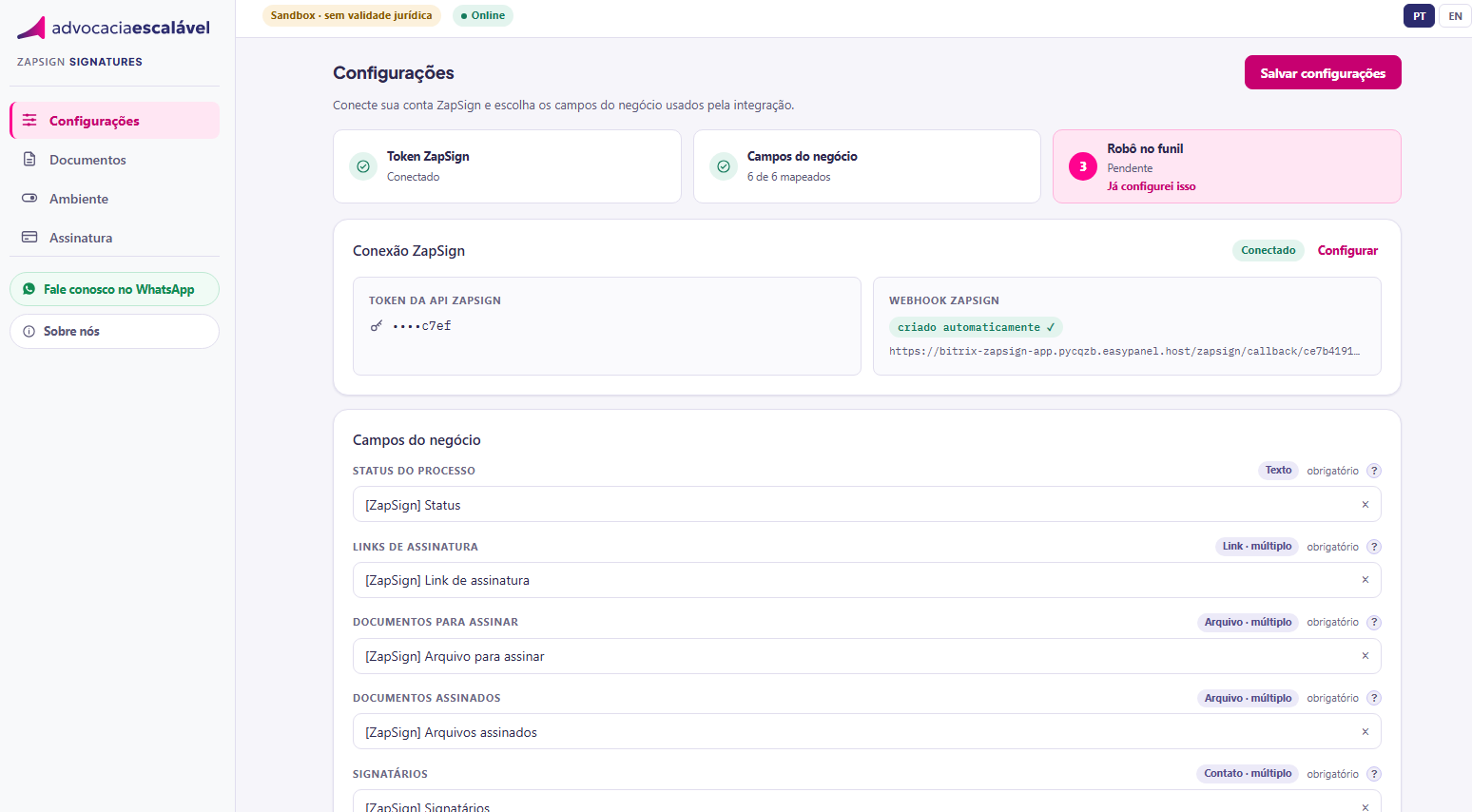Image resolution: width=1472 pixels, height=812 pixels.
Task: Click the Ambiente toggle icon in sidebar
Action: [29, 199]
